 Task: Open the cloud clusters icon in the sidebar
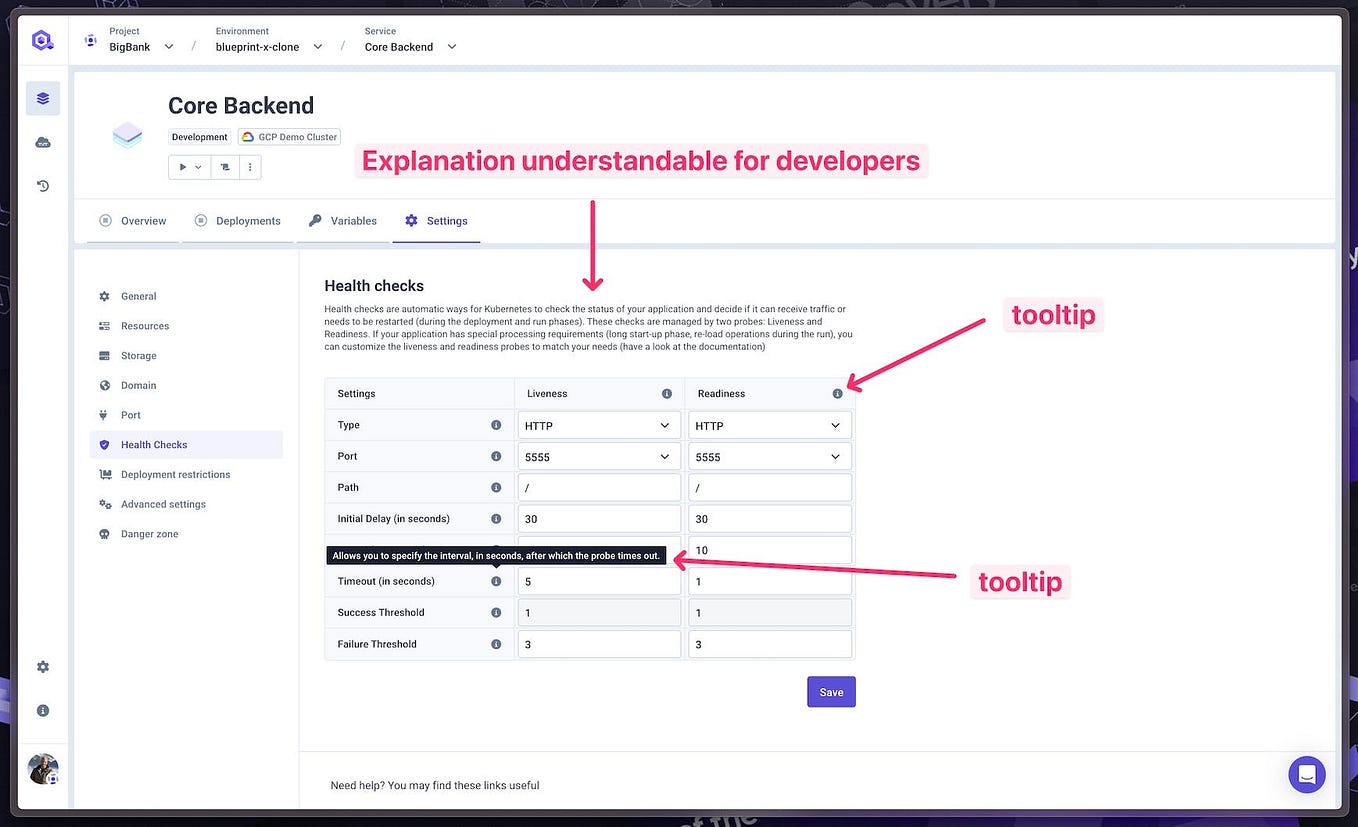click(x=42, y=141)
